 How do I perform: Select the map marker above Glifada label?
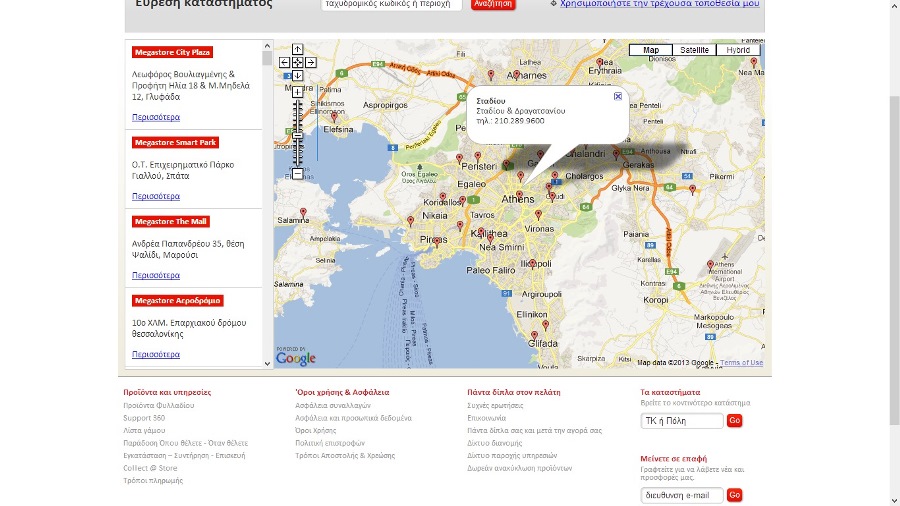[x=534, y=336]
